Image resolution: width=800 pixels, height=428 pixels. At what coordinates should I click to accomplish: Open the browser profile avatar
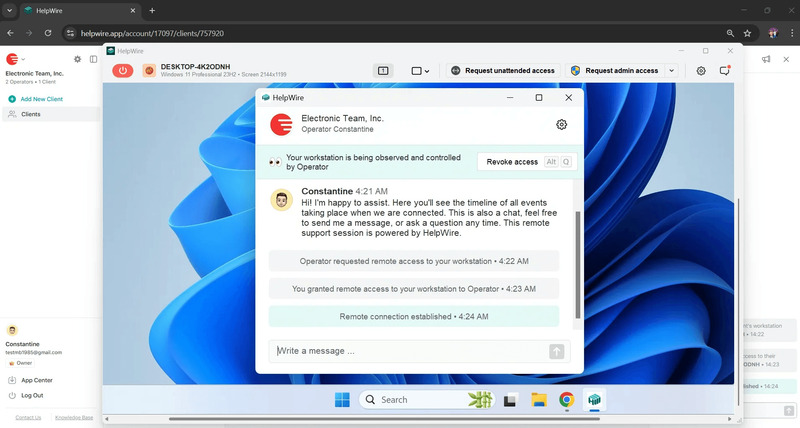[x=773, y=33]
